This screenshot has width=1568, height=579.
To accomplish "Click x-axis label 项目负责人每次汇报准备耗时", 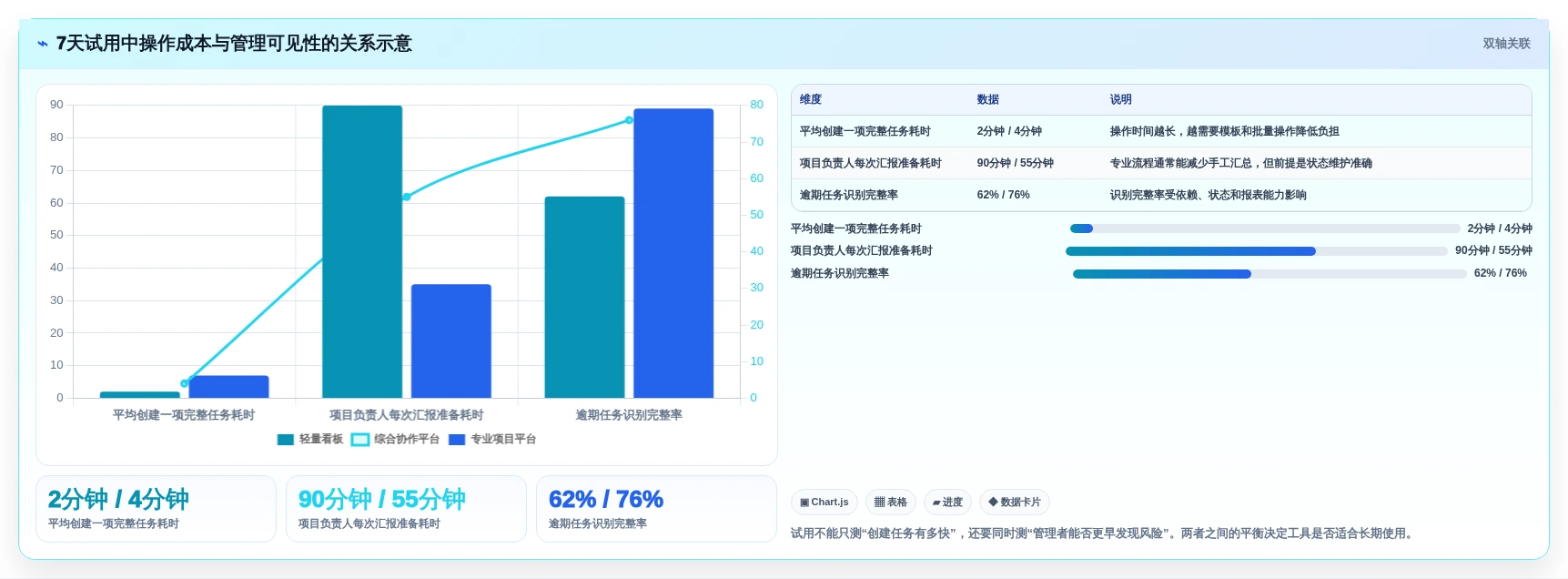I will (x=406, y=415).
